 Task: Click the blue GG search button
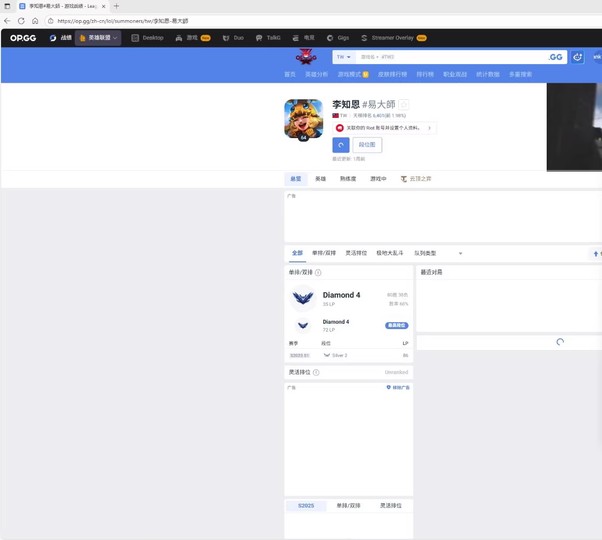[556, 57]
